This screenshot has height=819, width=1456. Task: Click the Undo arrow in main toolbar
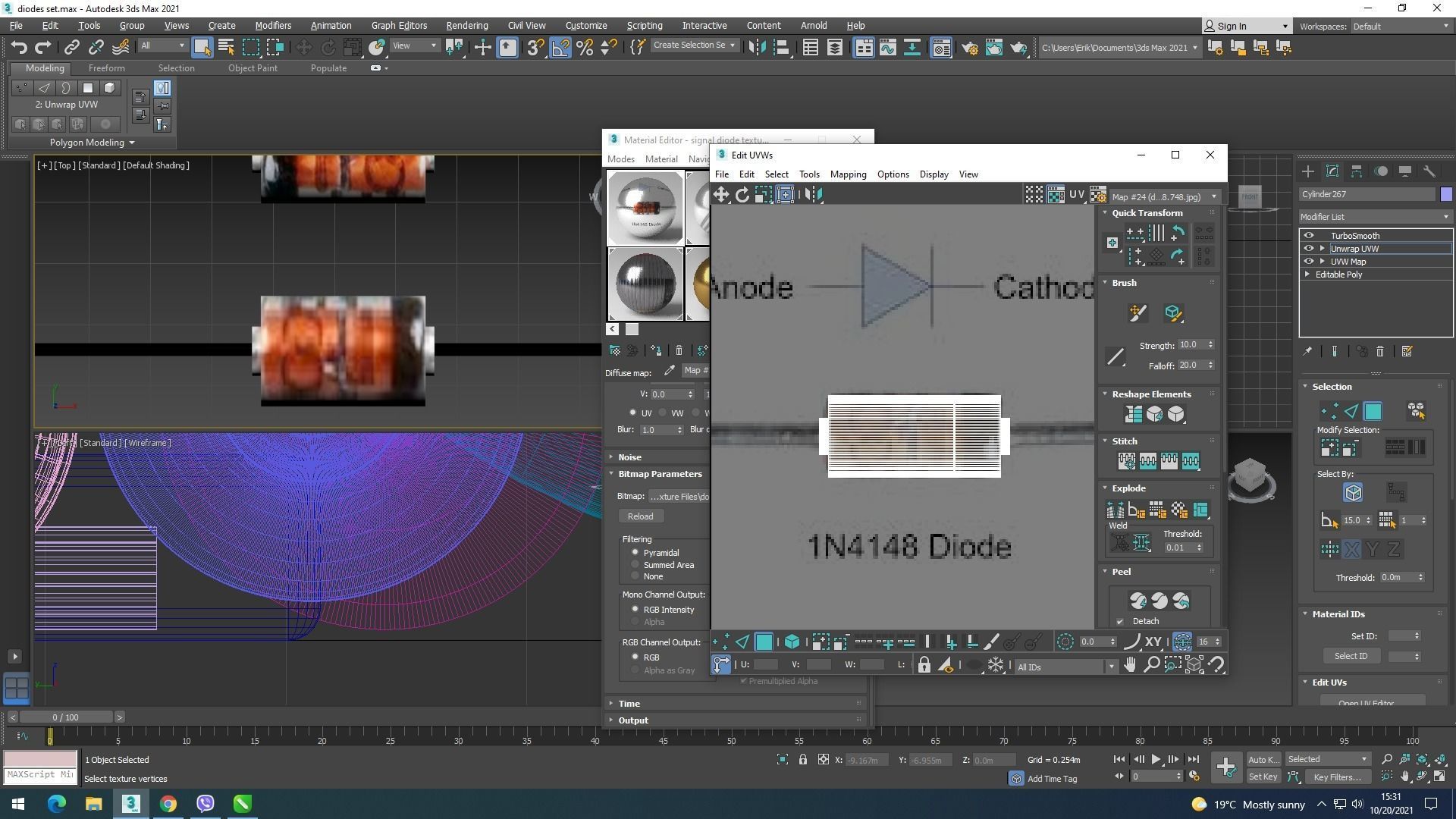pos(19,48)
